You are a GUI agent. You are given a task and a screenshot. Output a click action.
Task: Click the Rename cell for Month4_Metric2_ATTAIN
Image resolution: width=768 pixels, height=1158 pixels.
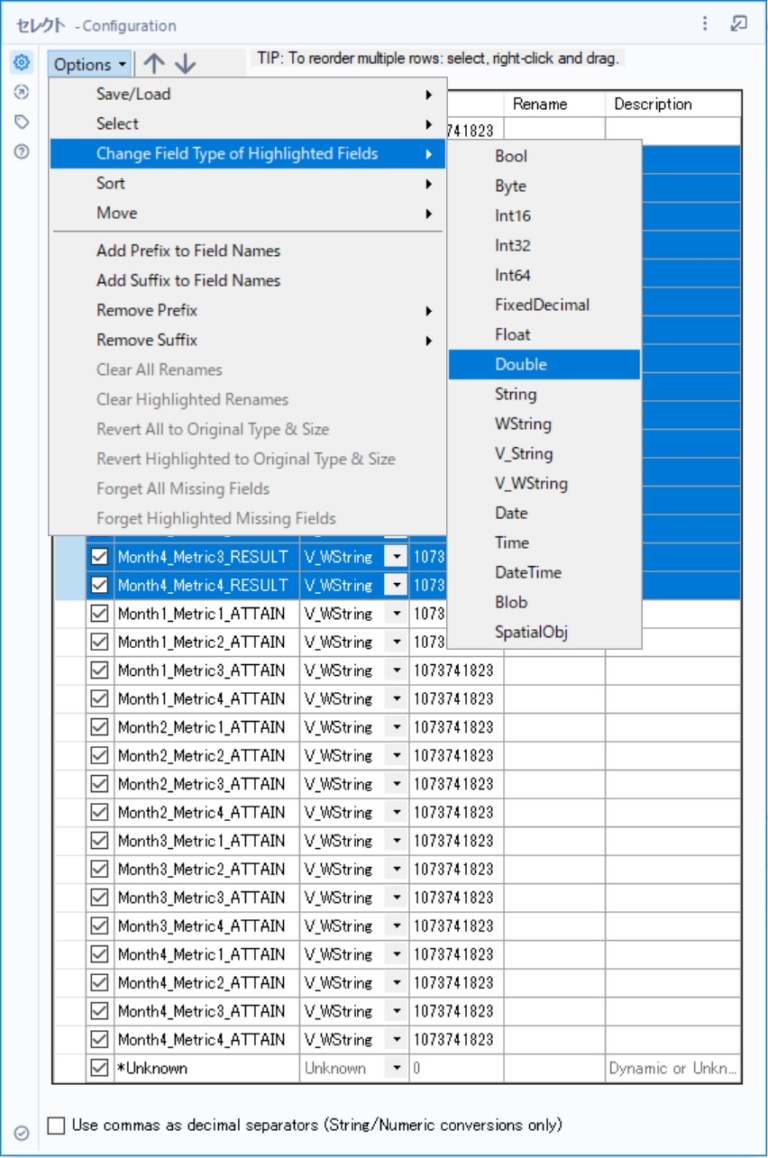click(x=555, y=982)
